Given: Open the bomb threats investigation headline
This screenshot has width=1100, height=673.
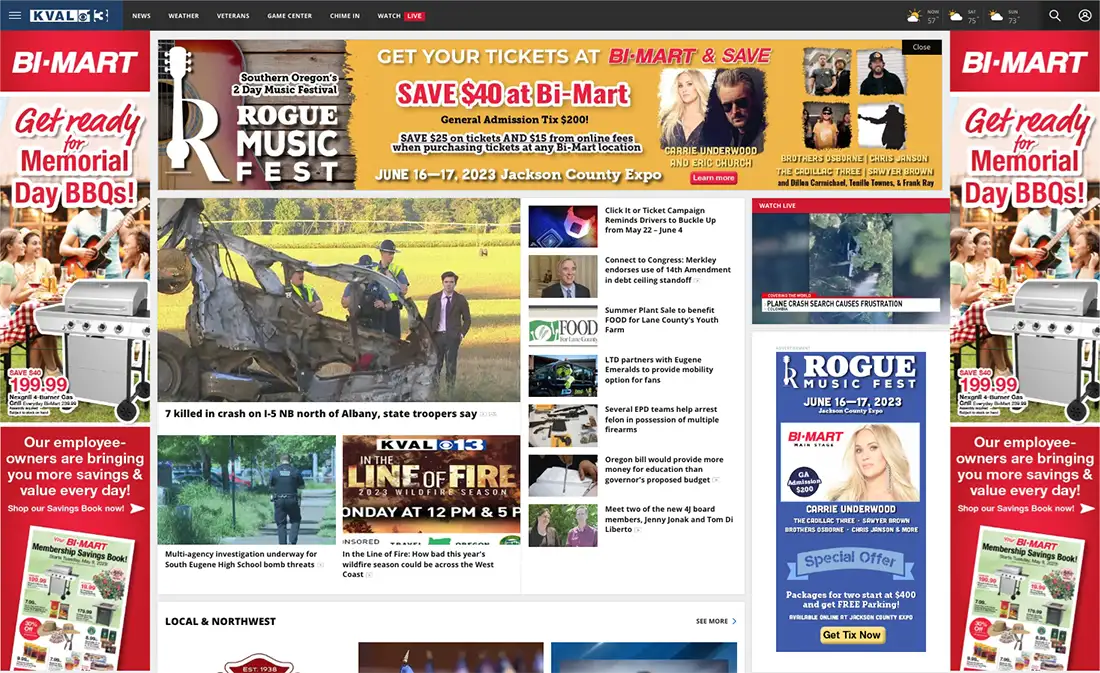Looking at the screenshot, I should coord(241,559).
